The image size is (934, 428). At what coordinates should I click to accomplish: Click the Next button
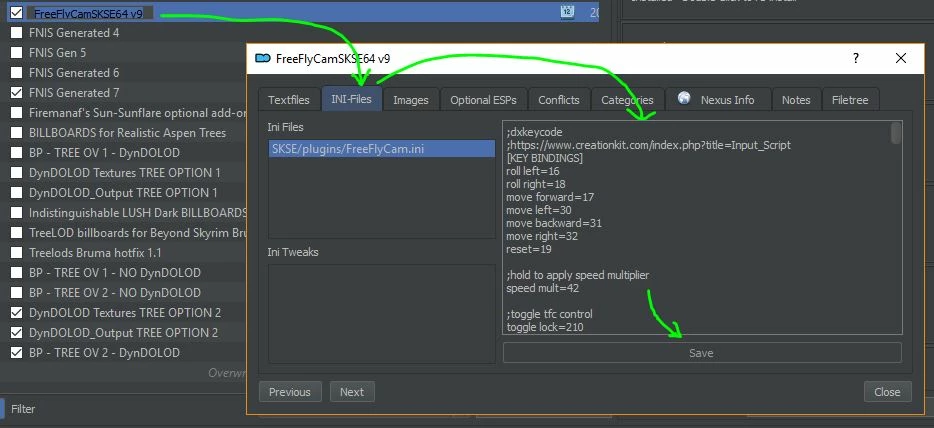352,392
